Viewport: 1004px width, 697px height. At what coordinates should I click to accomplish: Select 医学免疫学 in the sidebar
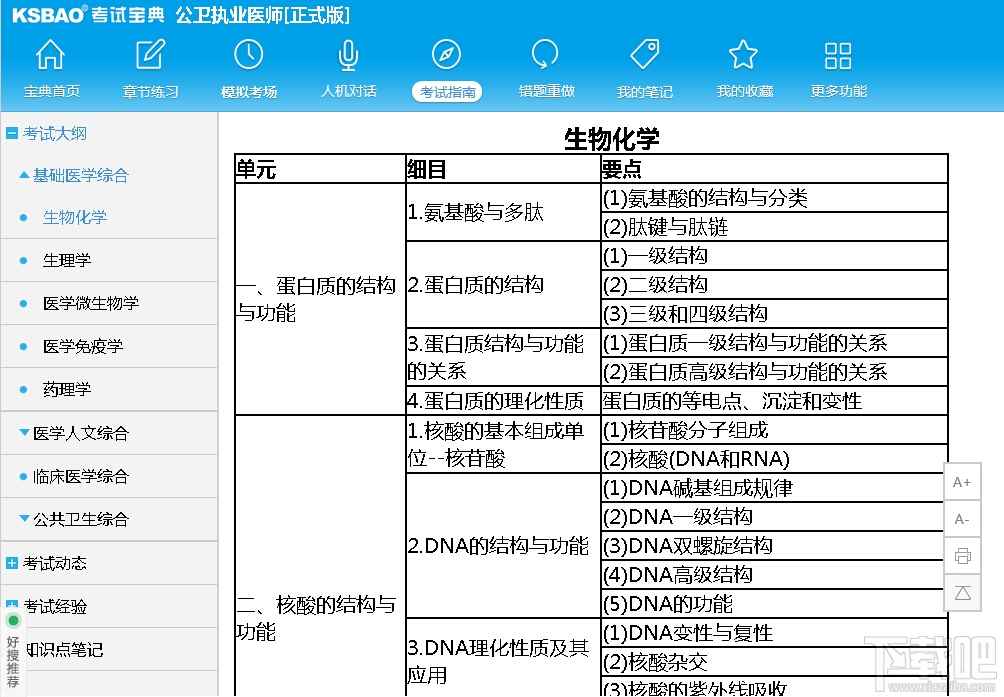83,346
